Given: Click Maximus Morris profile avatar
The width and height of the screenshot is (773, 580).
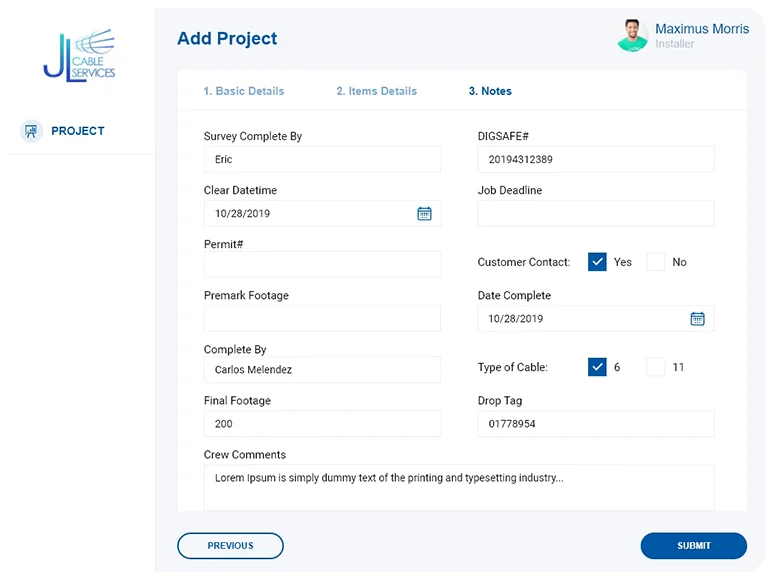Looking at the screenshot, I should point(632,36).
